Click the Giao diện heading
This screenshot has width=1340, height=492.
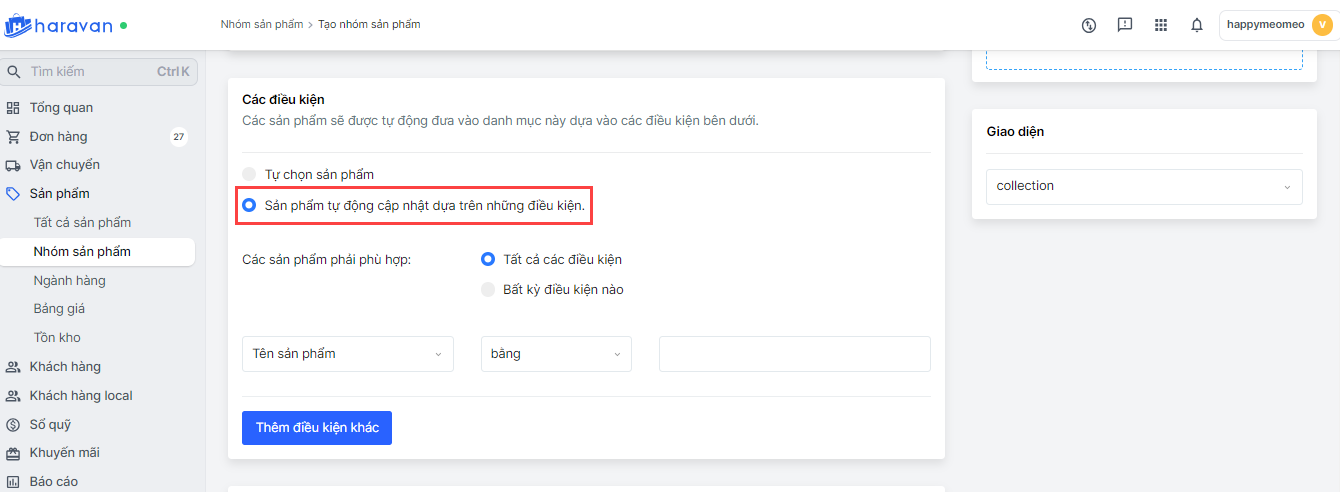[1015, 132]
